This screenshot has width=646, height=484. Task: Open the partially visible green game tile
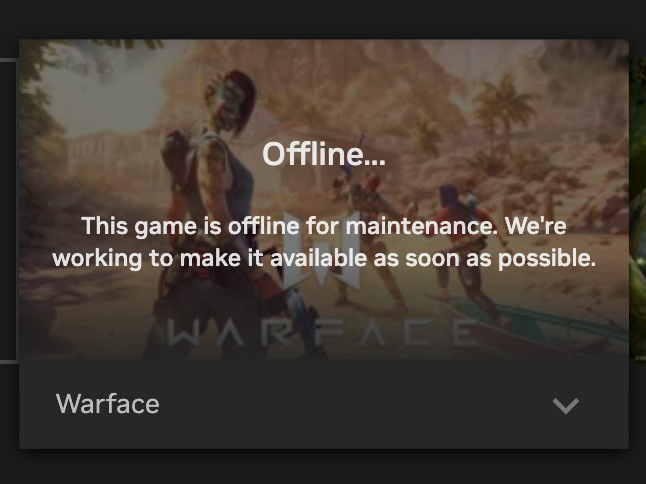click(637, 210)
